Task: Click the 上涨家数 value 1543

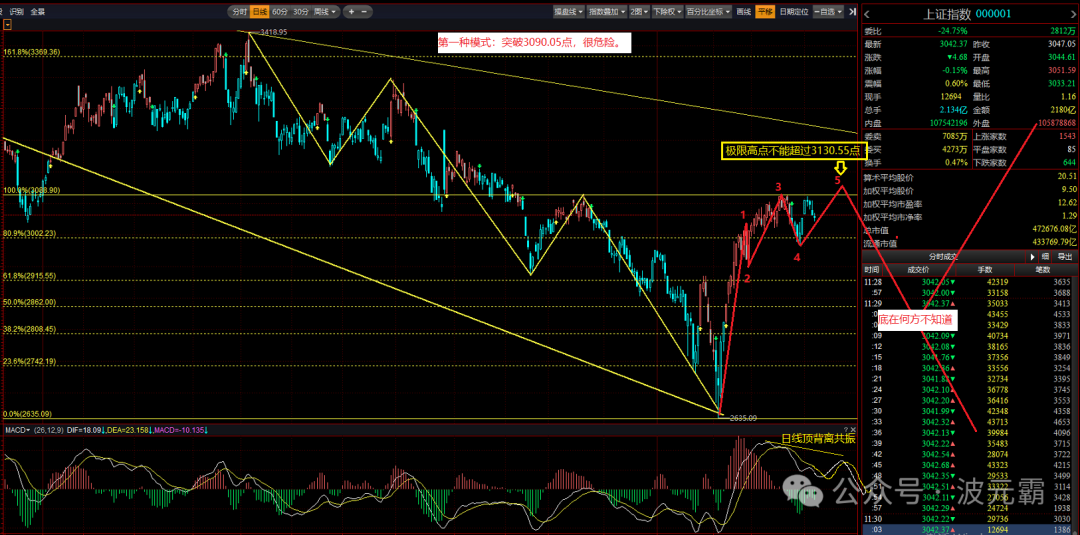Action: point(1066,136)
